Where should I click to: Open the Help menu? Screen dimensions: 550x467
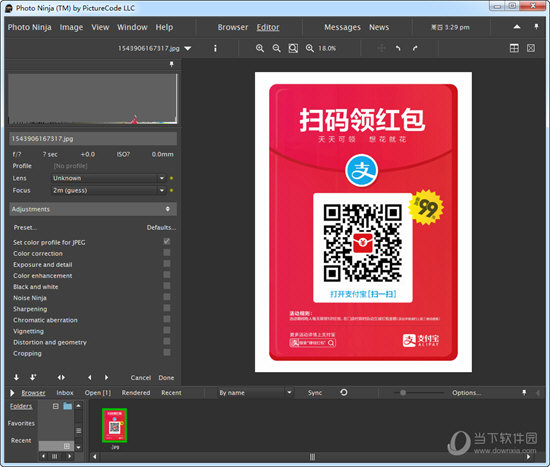164,27
